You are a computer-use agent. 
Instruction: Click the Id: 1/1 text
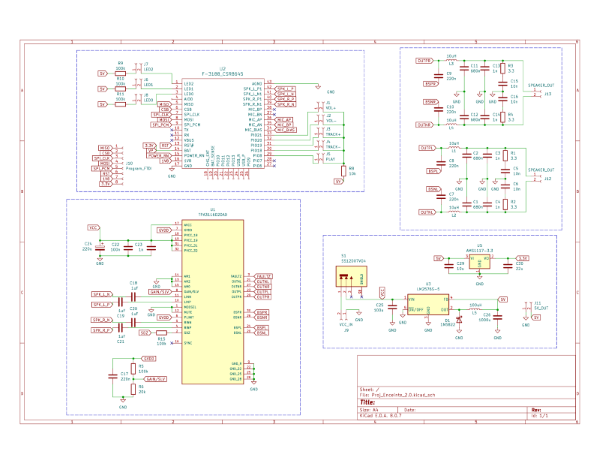pyautogui.click(x=540, y=415)
